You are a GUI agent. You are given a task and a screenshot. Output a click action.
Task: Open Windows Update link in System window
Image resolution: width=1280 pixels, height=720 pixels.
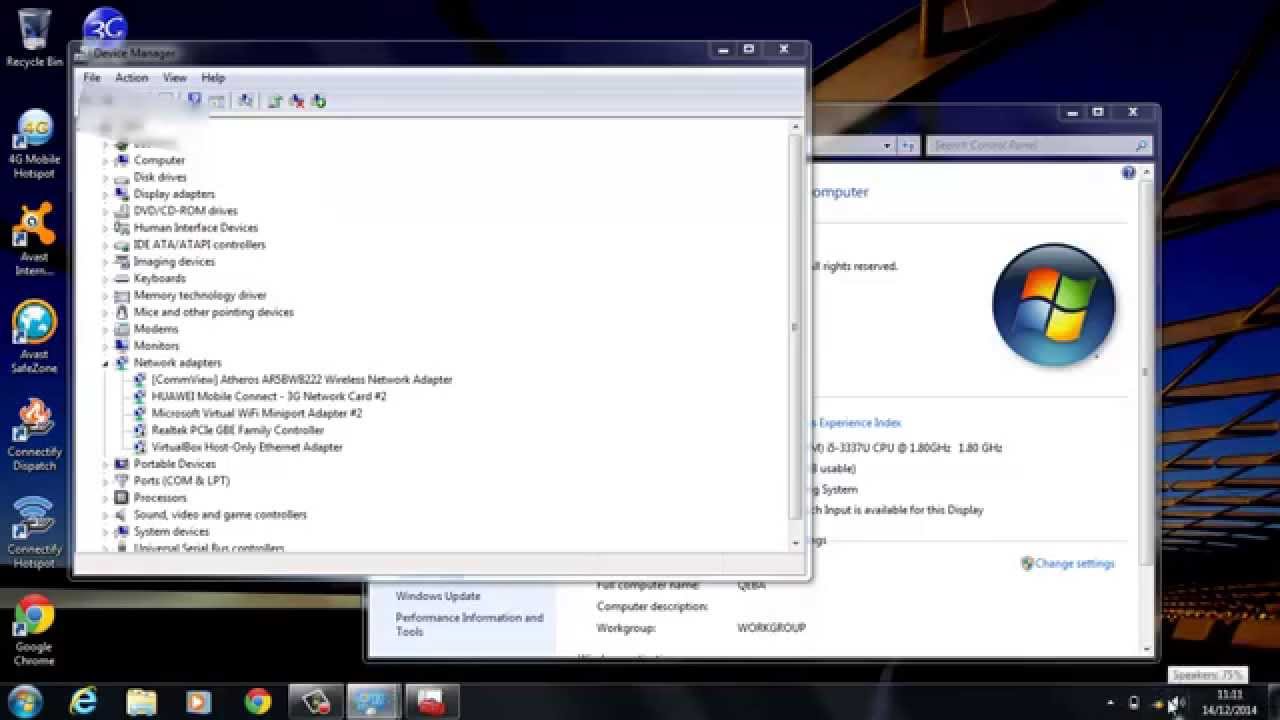438,596
